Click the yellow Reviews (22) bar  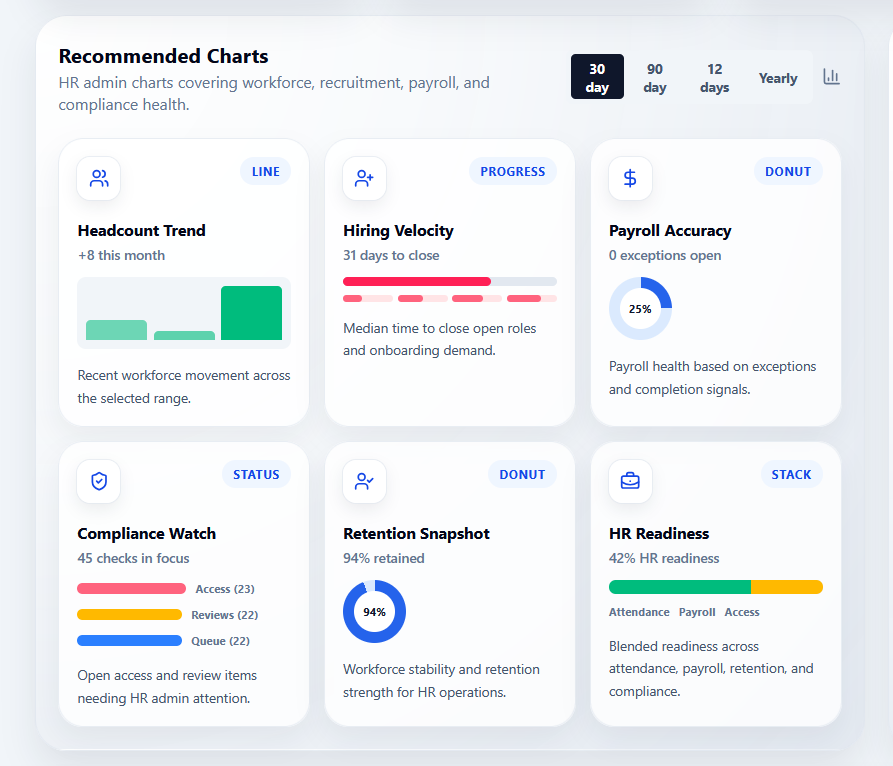coord(130,615)
